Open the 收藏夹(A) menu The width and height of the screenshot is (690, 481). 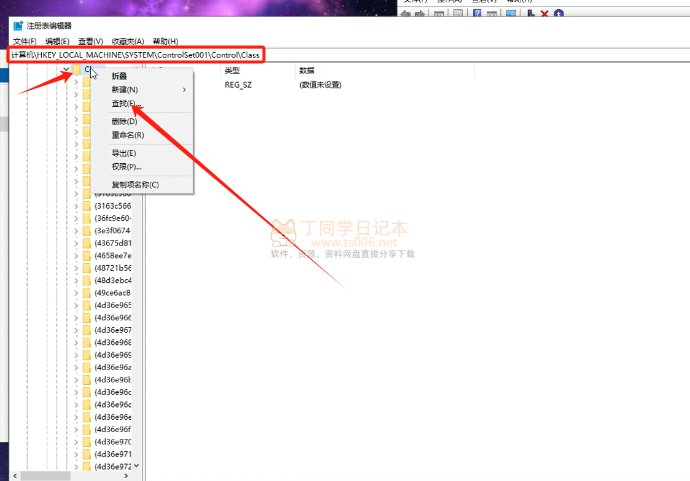coord(128,41)
